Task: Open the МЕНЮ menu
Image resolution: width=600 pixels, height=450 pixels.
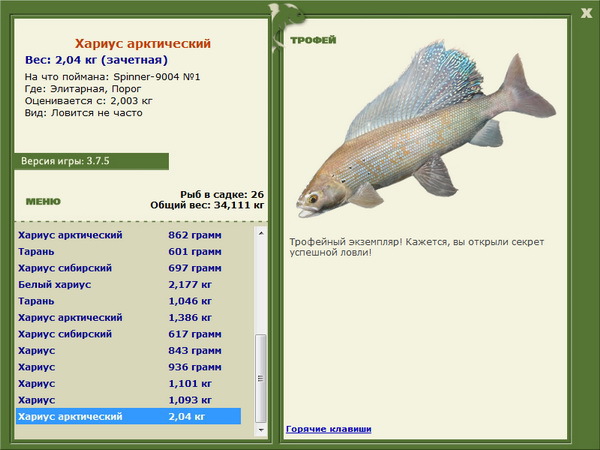Action: point(43,202)
